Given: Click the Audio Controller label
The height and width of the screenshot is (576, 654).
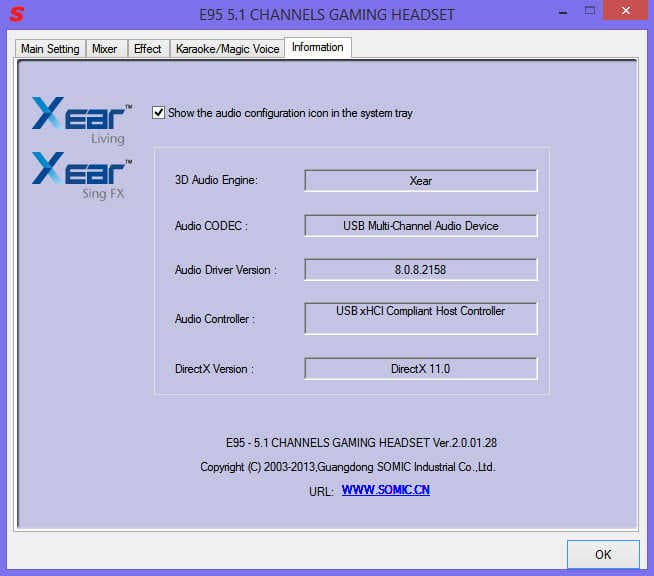Looking at the screenshot, I should pos(215,319).
